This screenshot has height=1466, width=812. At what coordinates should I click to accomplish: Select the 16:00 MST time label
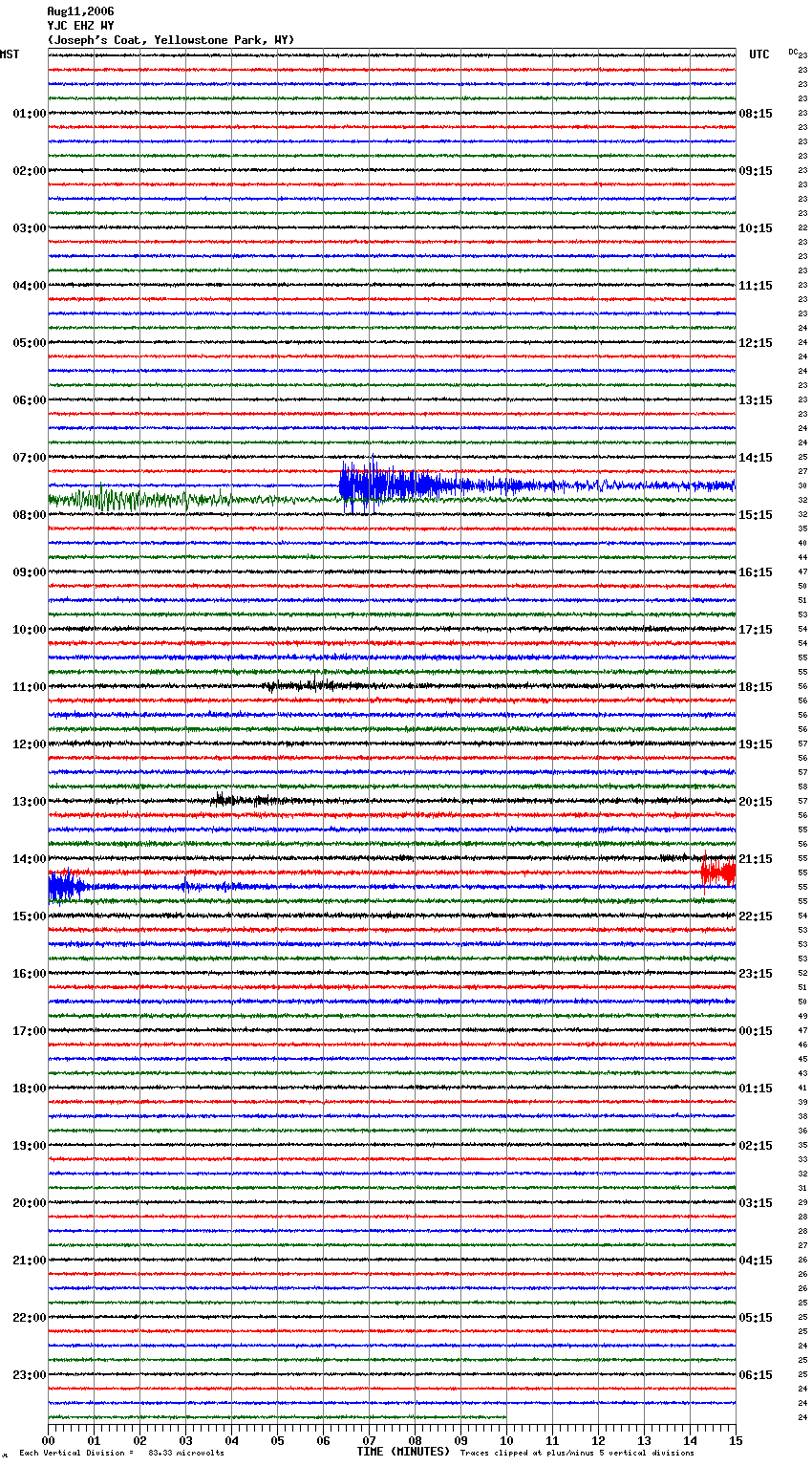pyautogui.click(x=29, y=974)
